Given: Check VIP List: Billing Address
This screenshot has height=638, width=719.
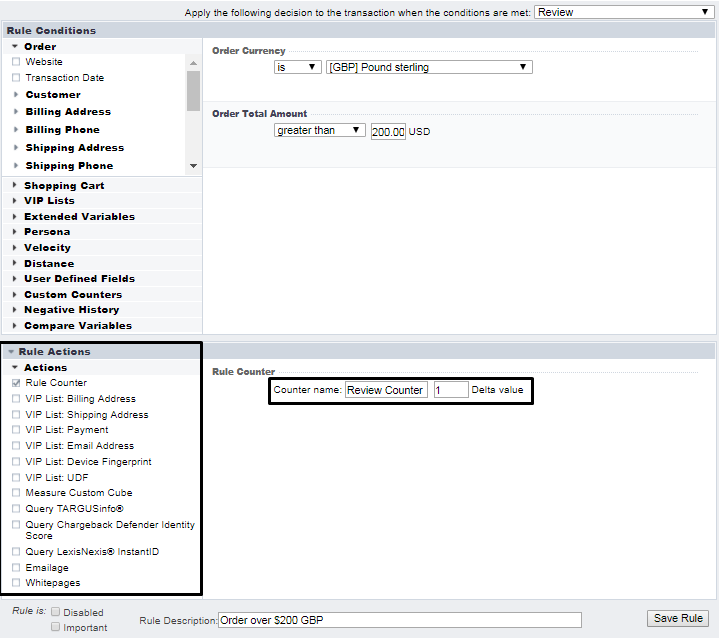Looking at the screenshot, I should pos(16,398).
